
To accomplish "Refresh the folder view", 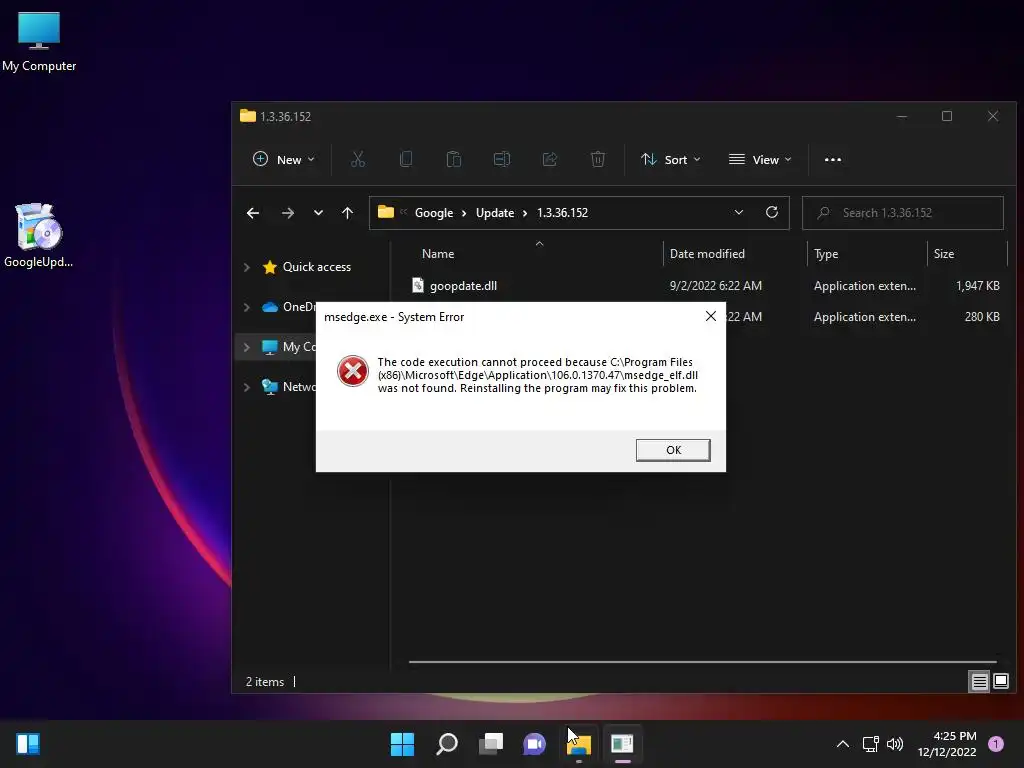I will click(772, 212).
